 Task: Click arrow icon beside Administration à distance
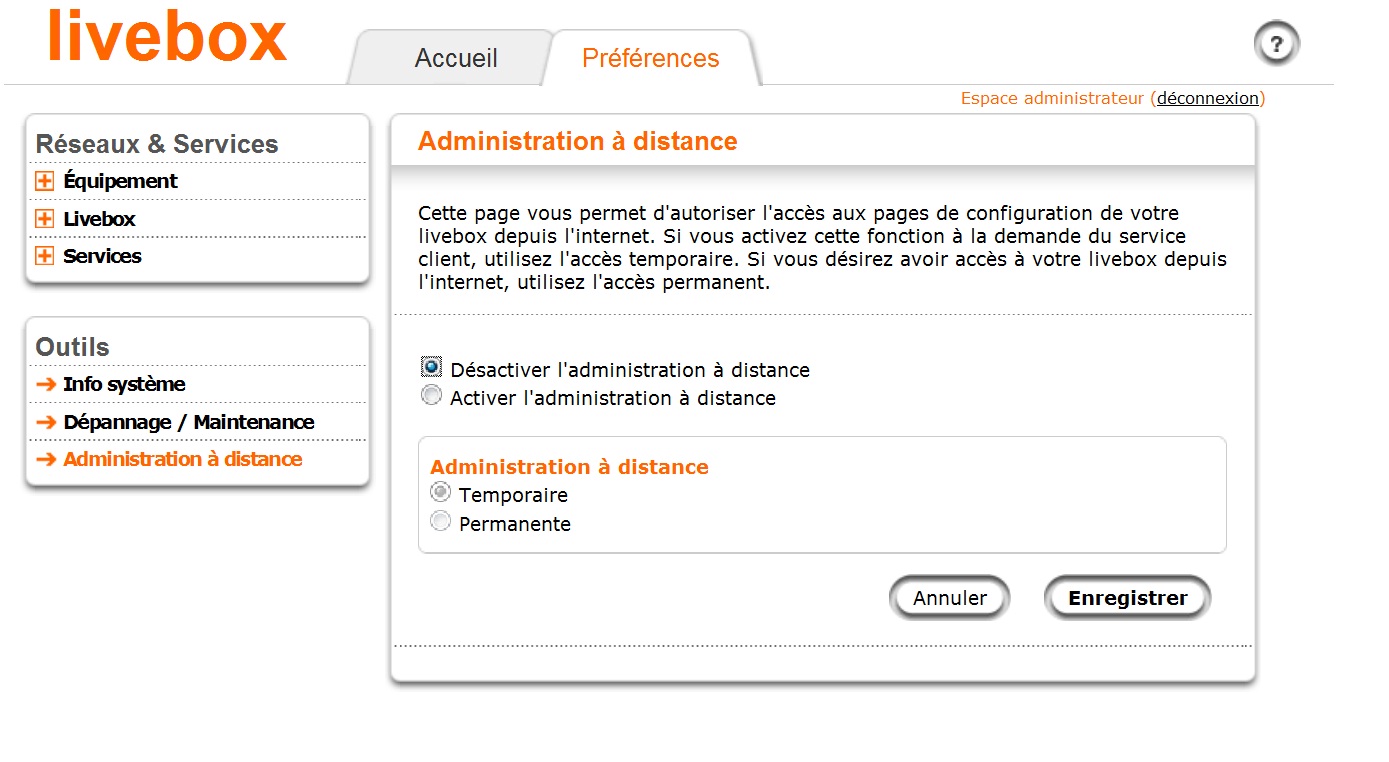(x=45, y=460)
